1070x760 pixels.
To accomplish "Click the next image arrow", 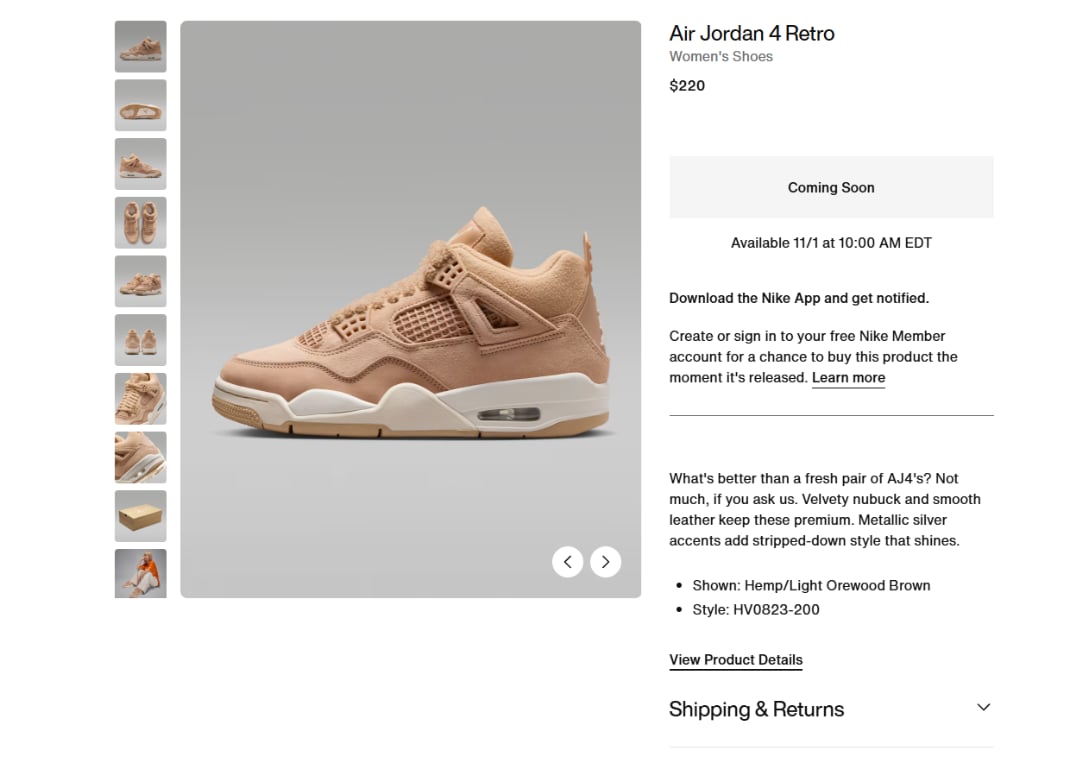I will 605,561.
